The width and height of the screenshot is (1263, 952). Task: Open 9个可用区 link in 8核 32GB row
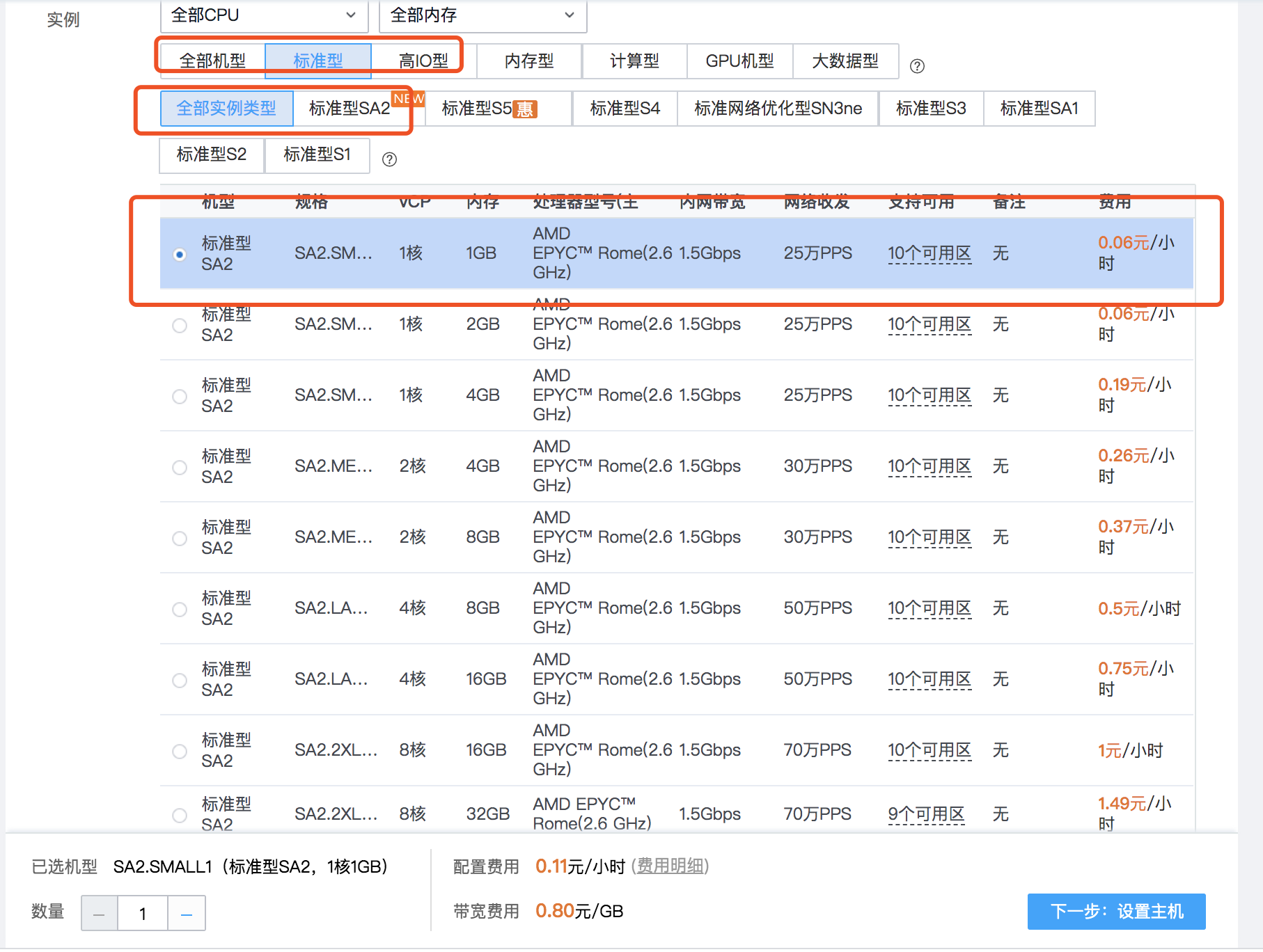coord(926,814)
